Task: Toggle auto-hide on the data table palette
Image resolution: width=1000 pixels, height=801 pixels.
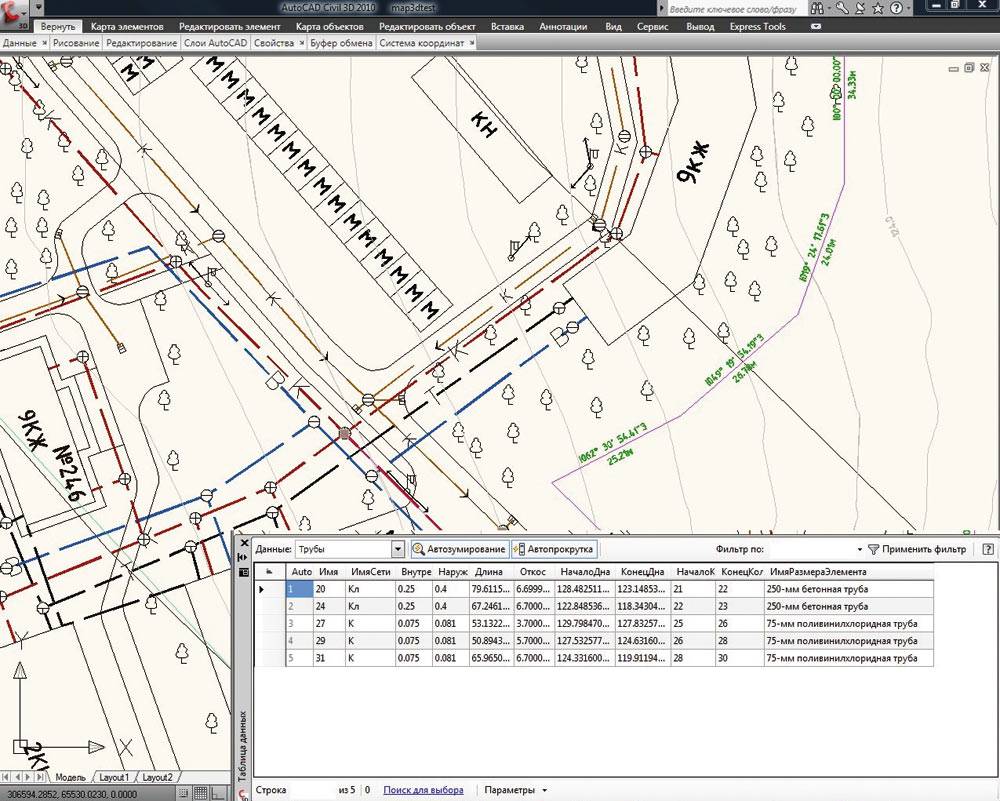Action: [243, 557]
